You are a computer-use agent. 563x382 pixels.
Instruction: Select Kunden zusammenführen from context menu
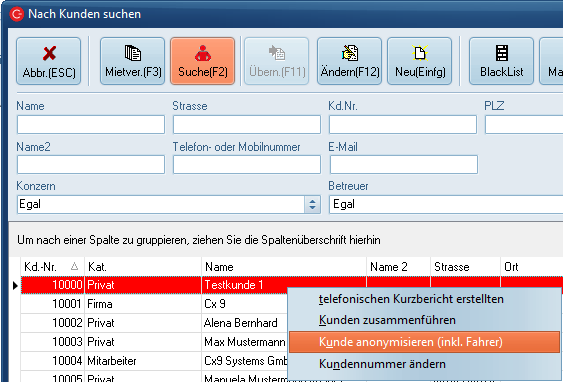tap(424, 320)
